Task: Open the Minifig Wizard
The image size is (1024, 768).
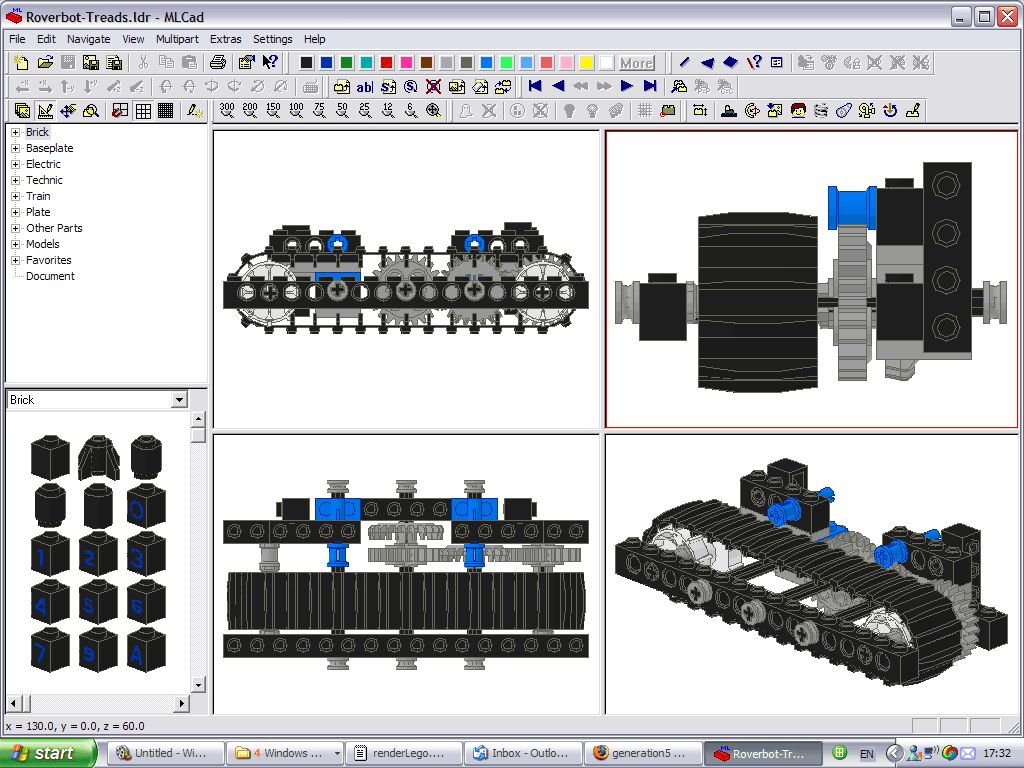Action: click(x=798, y=111)
